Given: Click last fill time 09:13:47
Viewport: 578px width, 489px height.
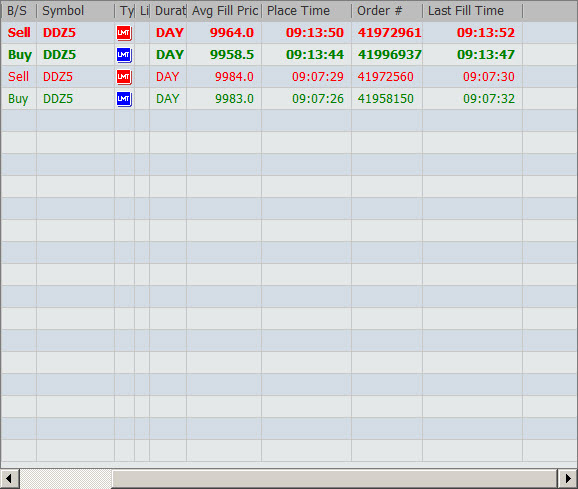Looking at the screenshot, I should click(486, 55).
